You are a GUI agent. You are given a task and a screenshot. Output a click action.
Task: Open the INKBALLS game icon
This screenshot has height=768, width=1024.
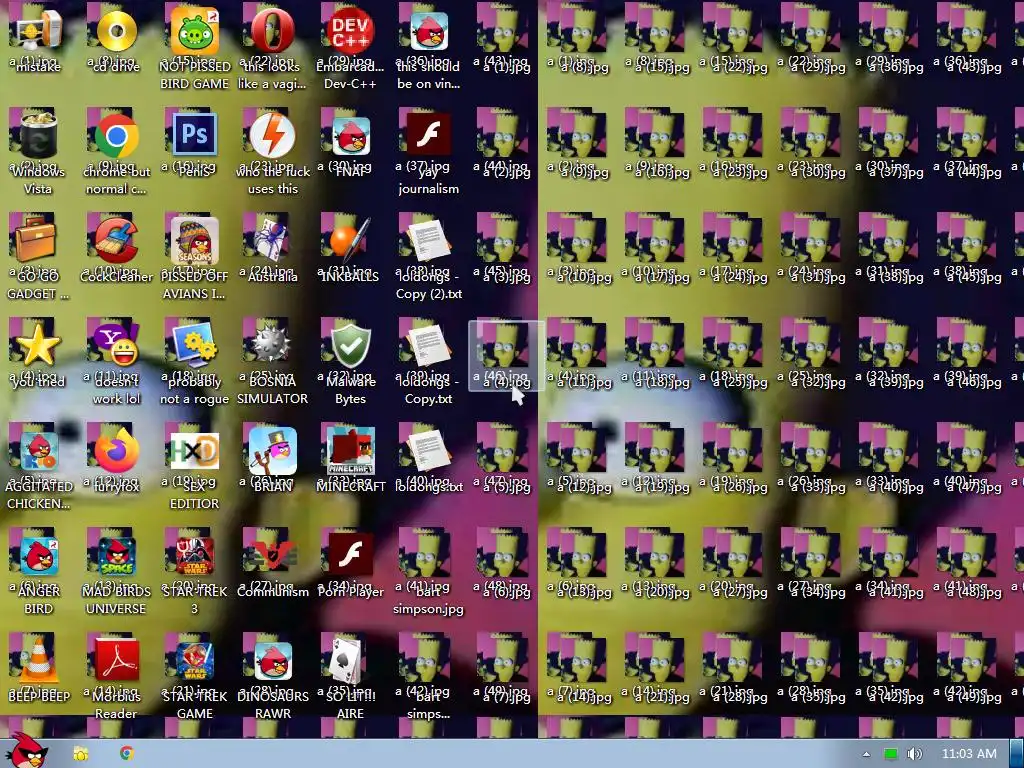(350, 240)
